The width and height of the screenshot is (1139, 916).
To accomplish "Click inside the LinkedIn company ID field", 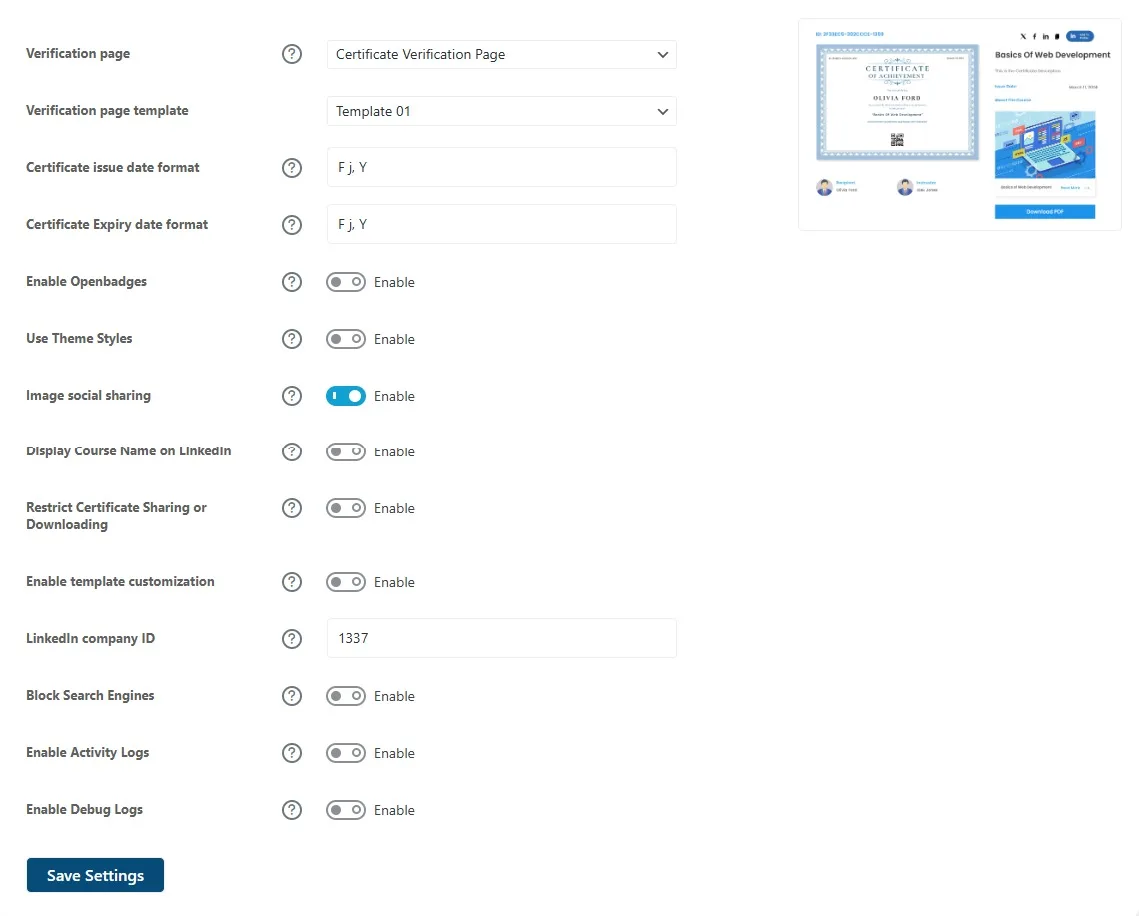I will pyautogui.click(x=500, y=638).
